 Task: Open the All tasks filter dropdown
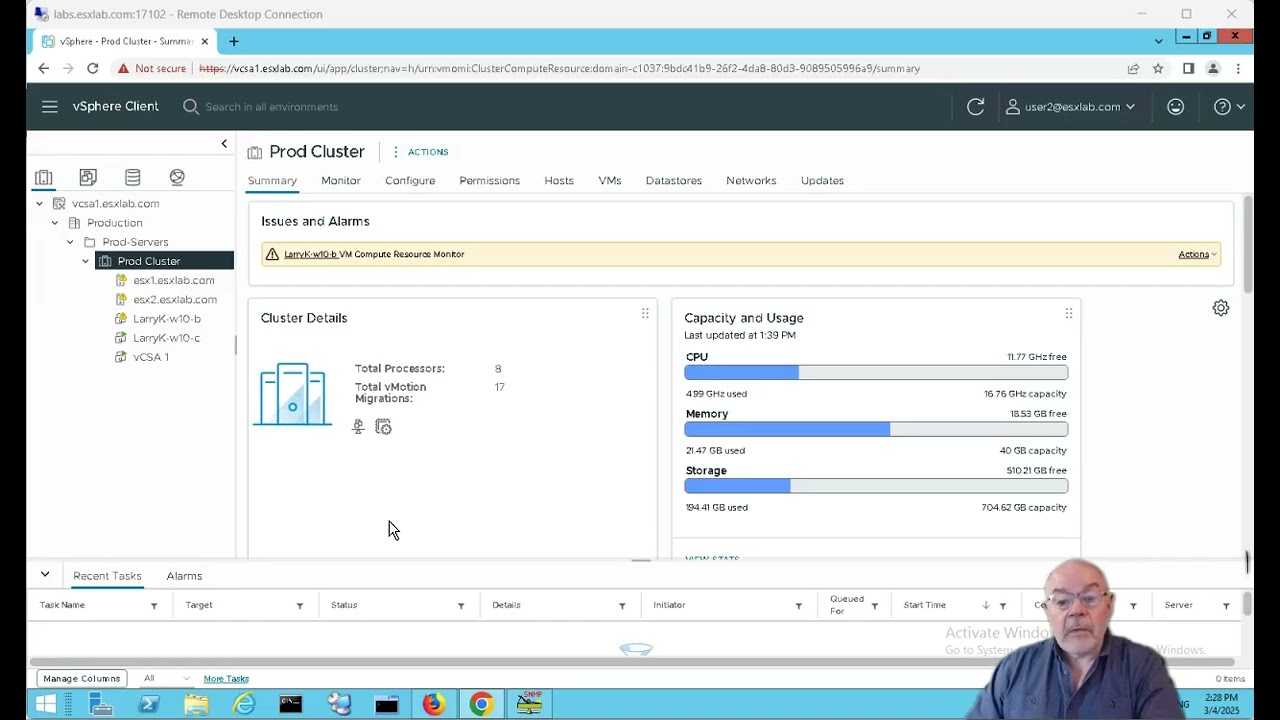click(x=165, y=678)
